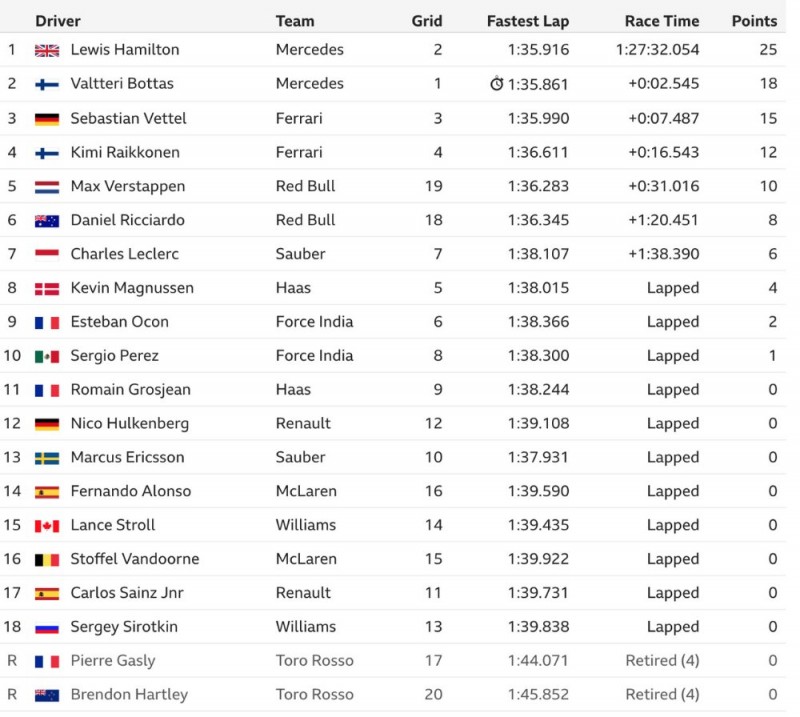Click the Mexican flag beside Sergio Perez
The image size is (800, 717).
[47, 356]
